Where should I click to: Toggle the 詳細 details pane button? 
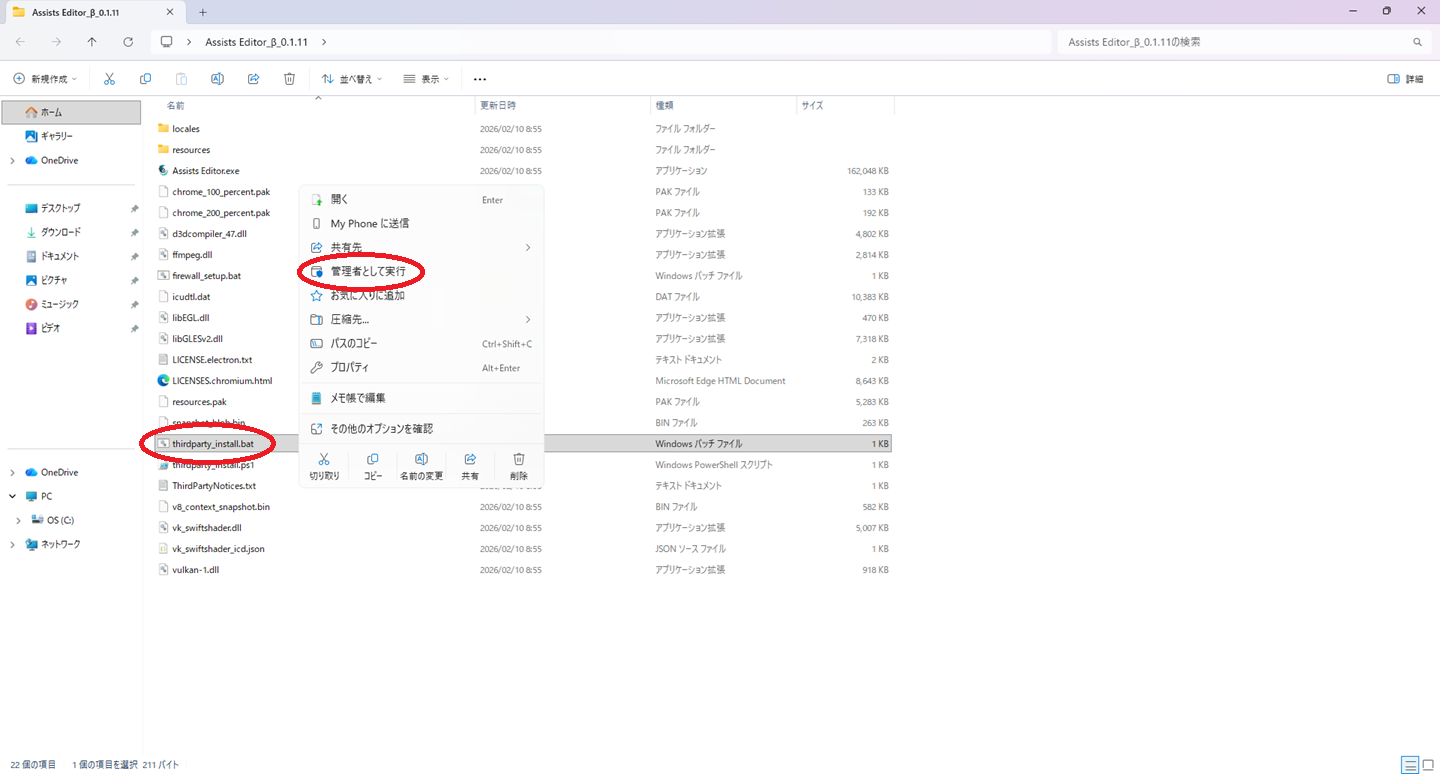(x=1405, y=79)
